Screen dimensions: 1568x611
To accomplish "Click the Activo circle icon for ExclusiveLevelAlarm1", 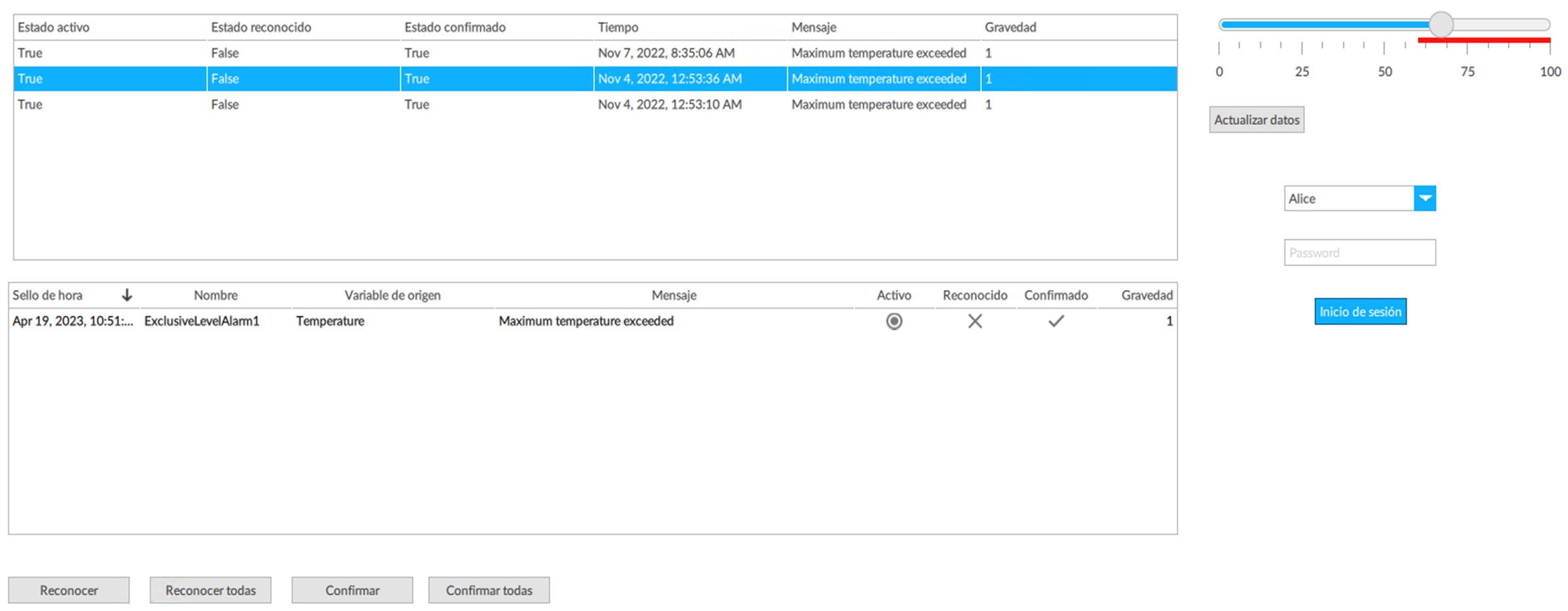I will point(894,322).
